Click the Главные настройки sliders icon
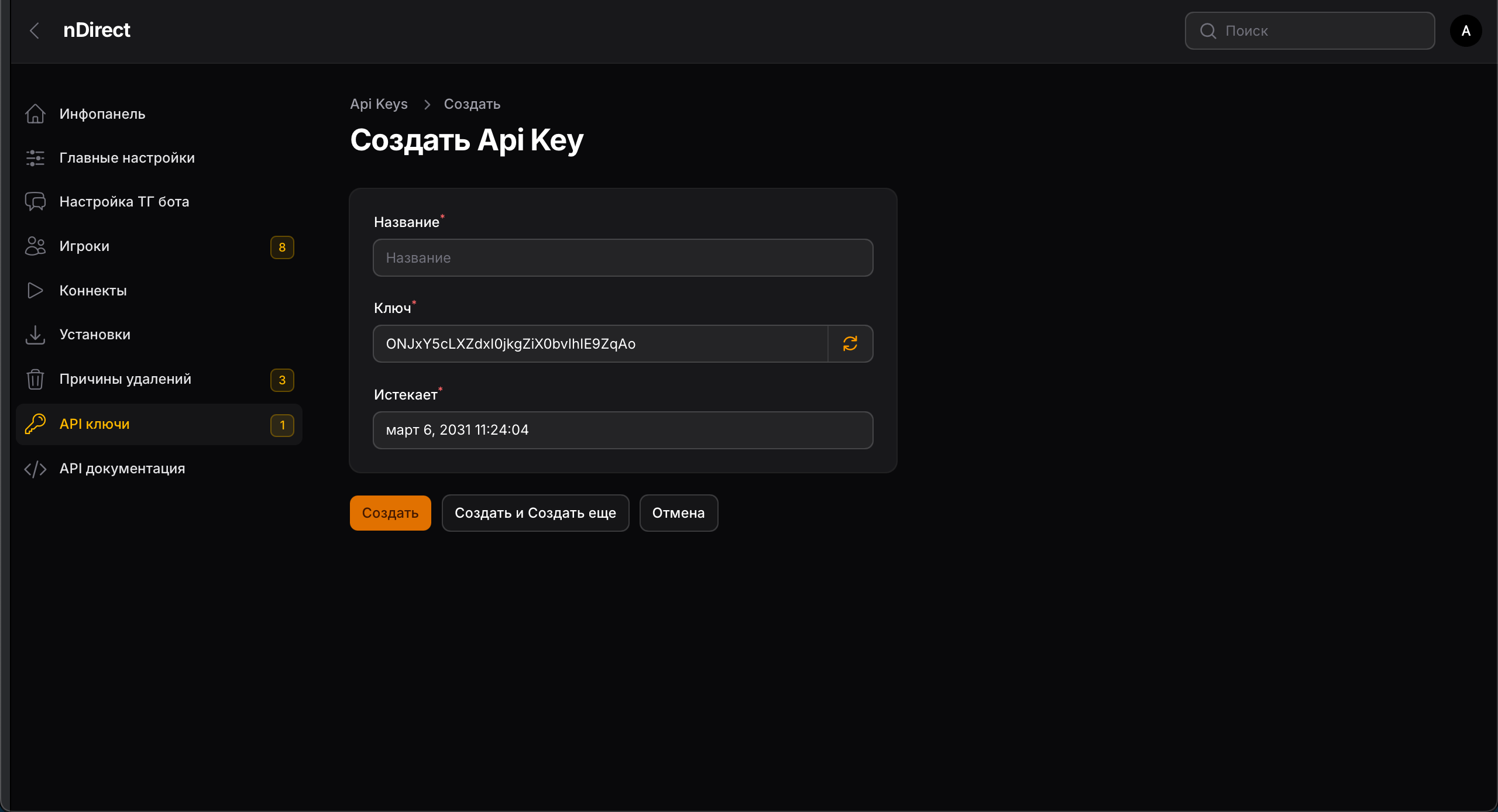Image resolution: width=1498 pixels, height=812 pixels. point(35,158)
